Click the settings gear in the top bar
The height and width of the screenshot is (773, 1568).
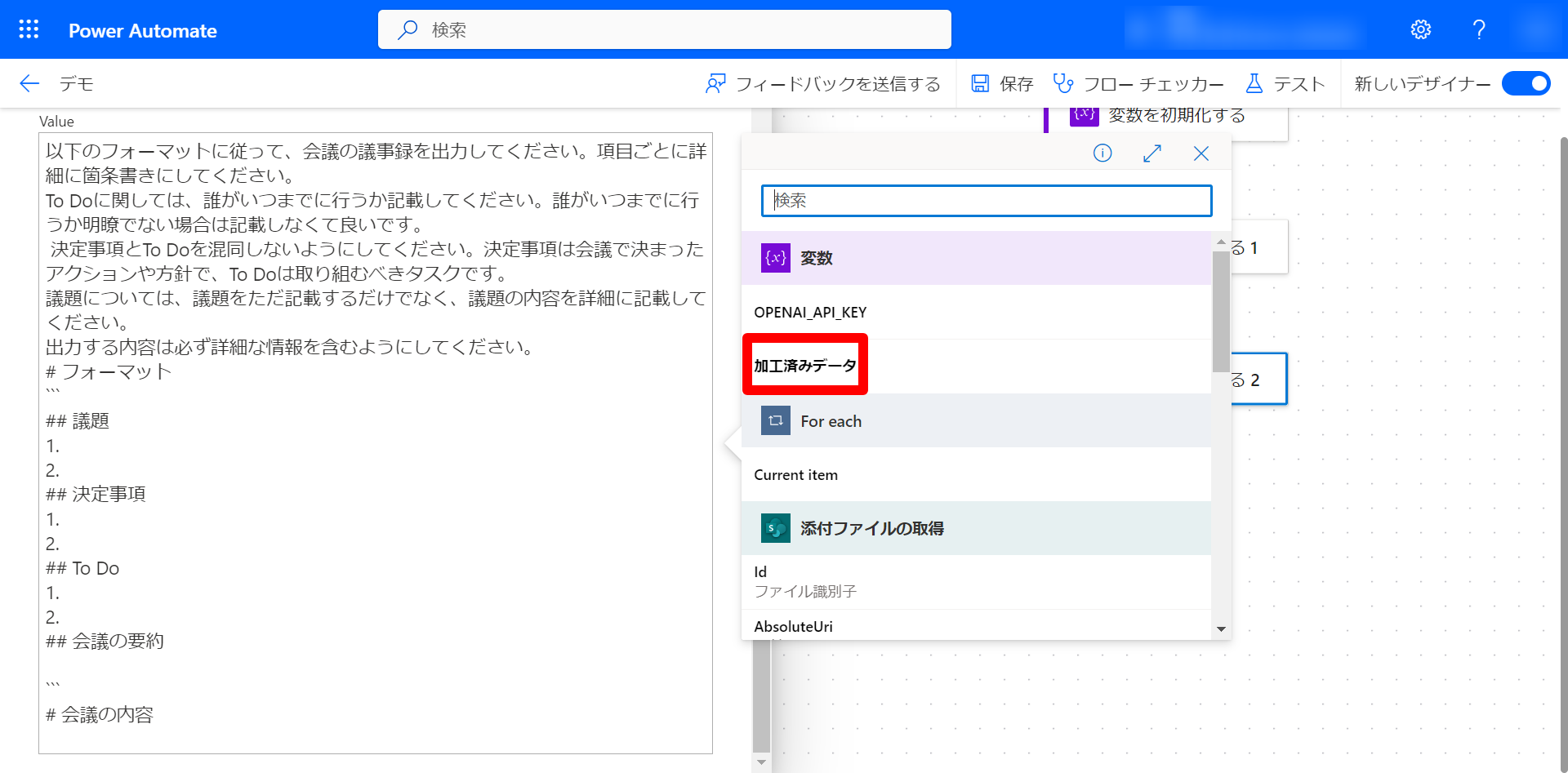1421,29
